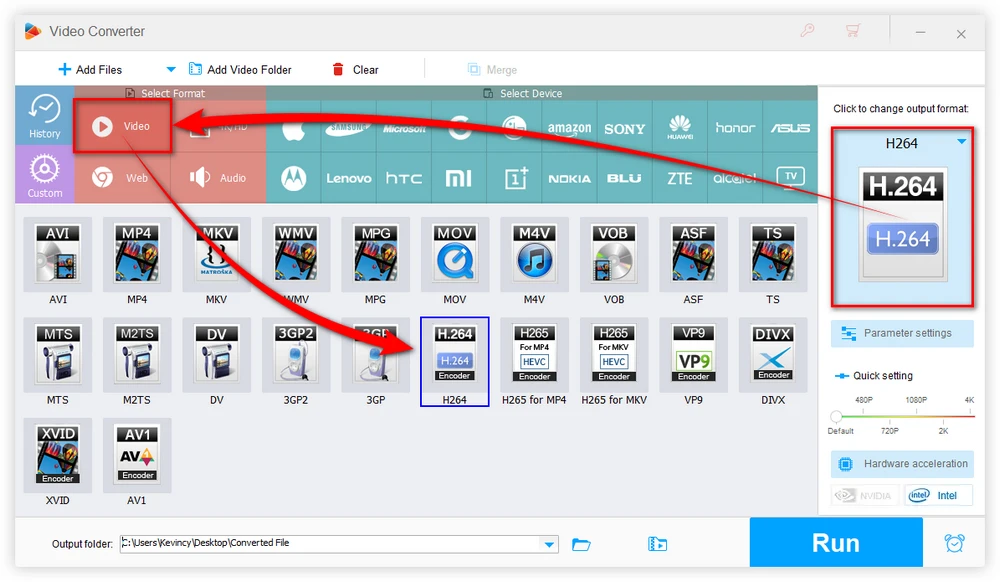Choose the MPG format icon
The height and width of the screenshot is (582, 1000).
(x=376, y=254)
